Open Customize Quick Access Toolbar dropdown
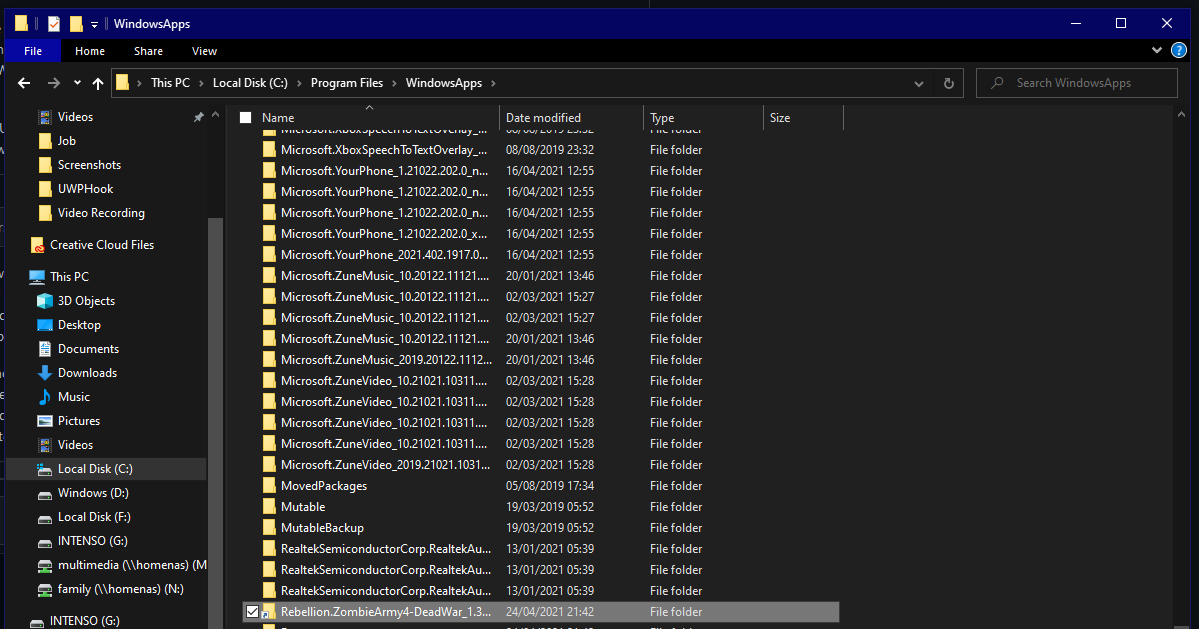1199x629 pixels. (94, 24)
